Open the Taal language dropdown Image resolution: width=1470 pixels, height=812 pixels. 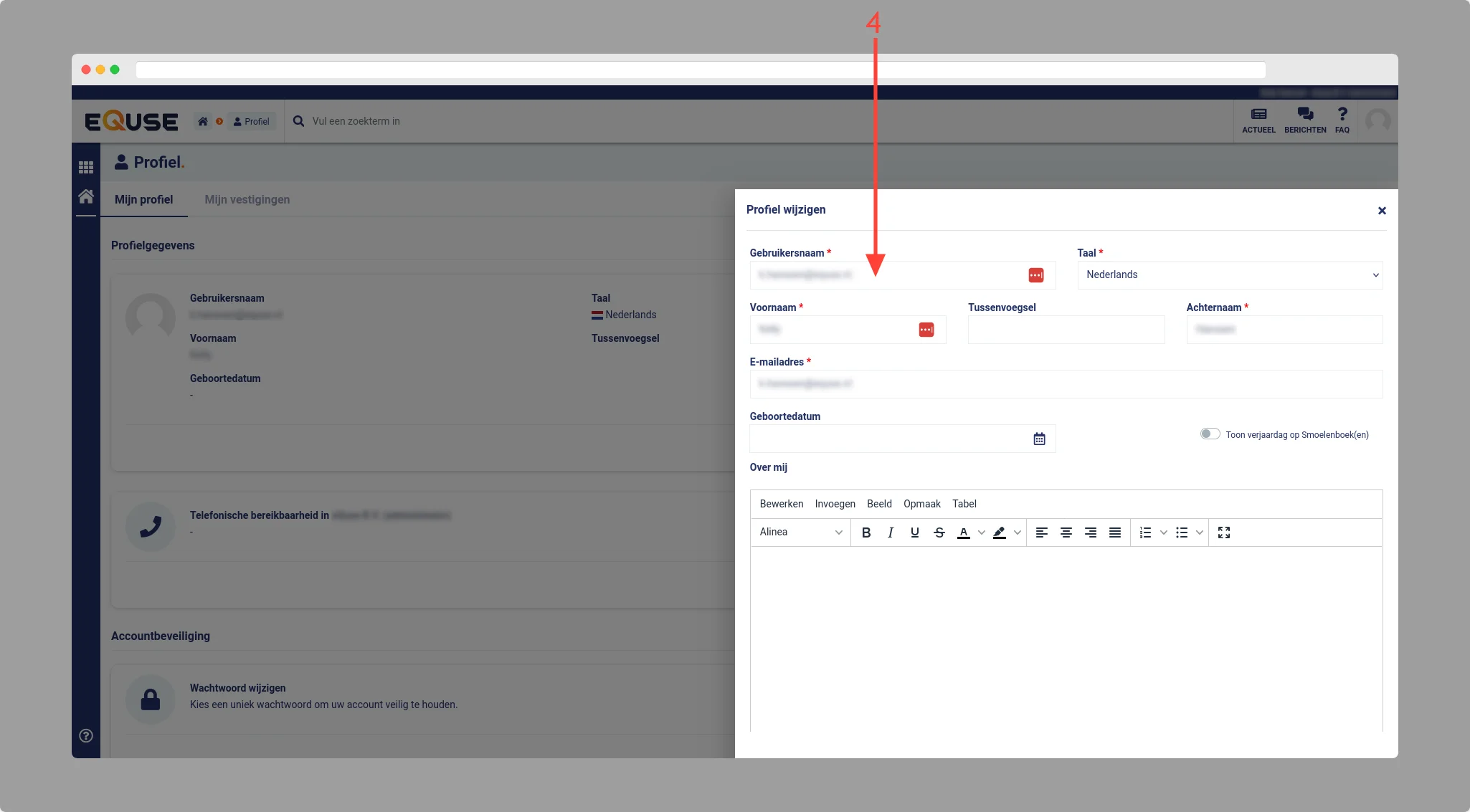click(1230, 275)
